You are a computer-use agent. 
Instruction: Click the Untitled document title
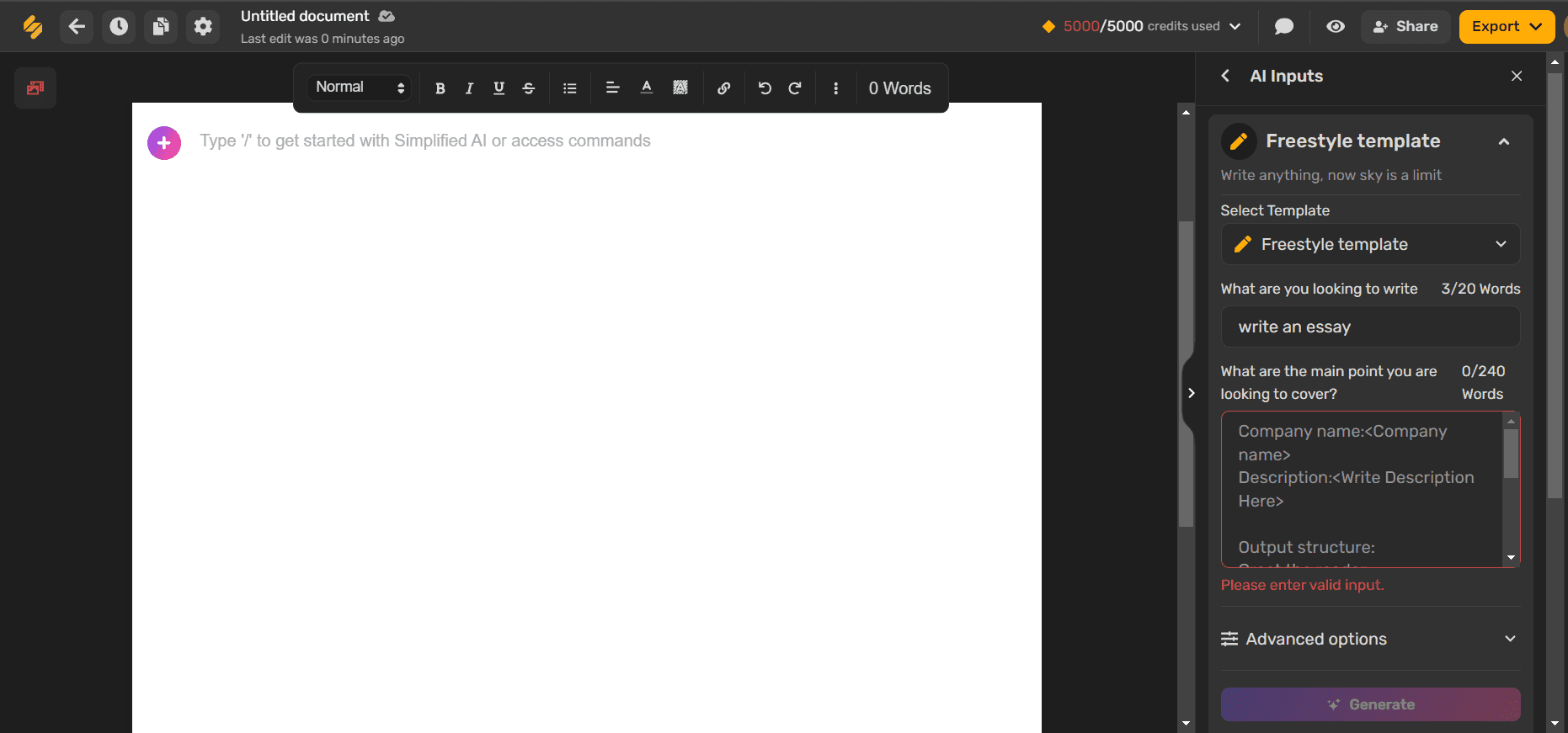[x=305, y=16]
